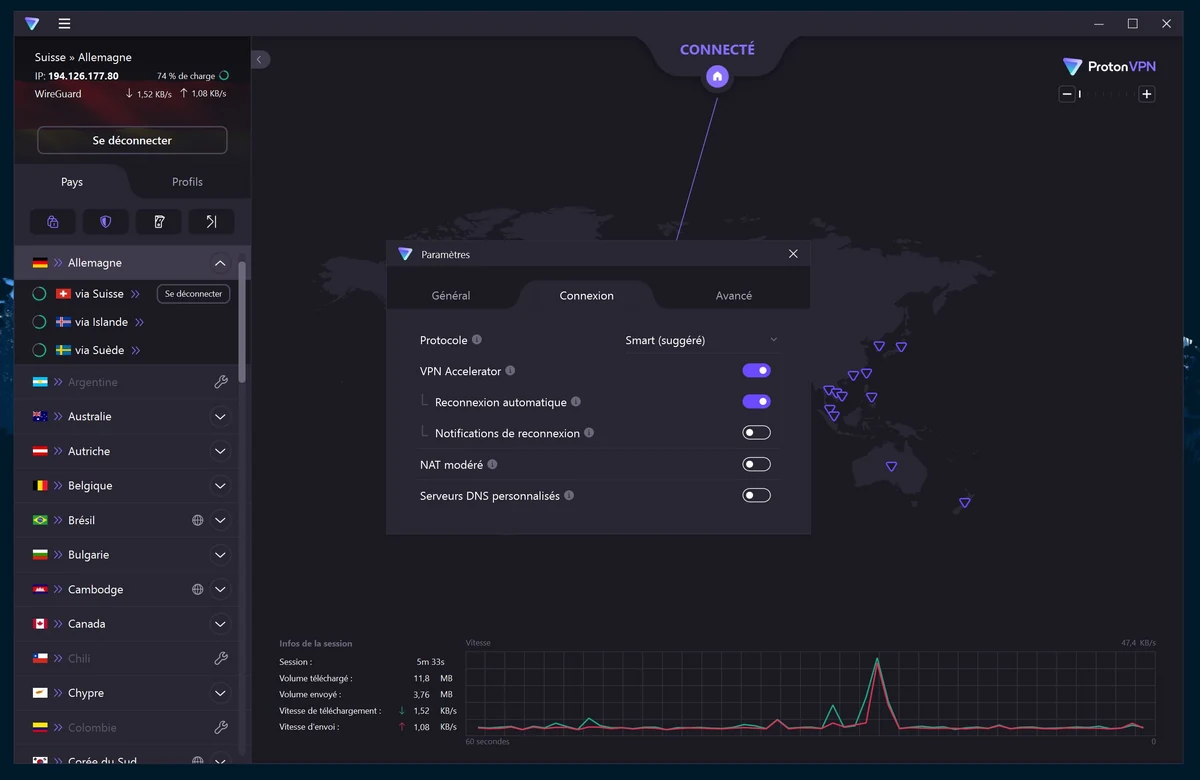1200x780 pixels.
Task: Click the info icon beside VPN Accelerator
Action: pyautogui.click(x=510, y=371)
